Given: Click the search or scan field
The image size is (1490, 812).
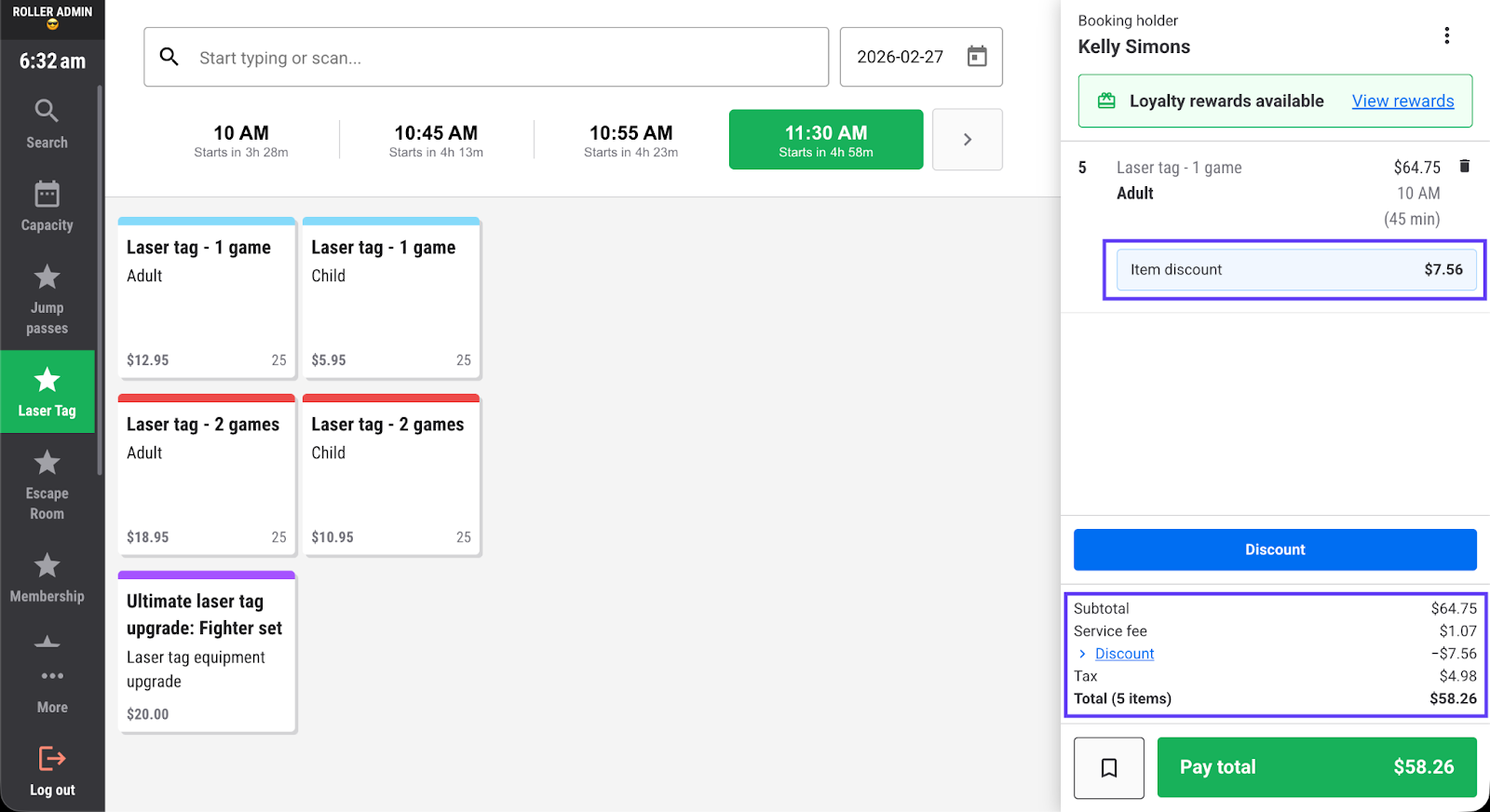Looking at the screenshot, I should (486, 58).
